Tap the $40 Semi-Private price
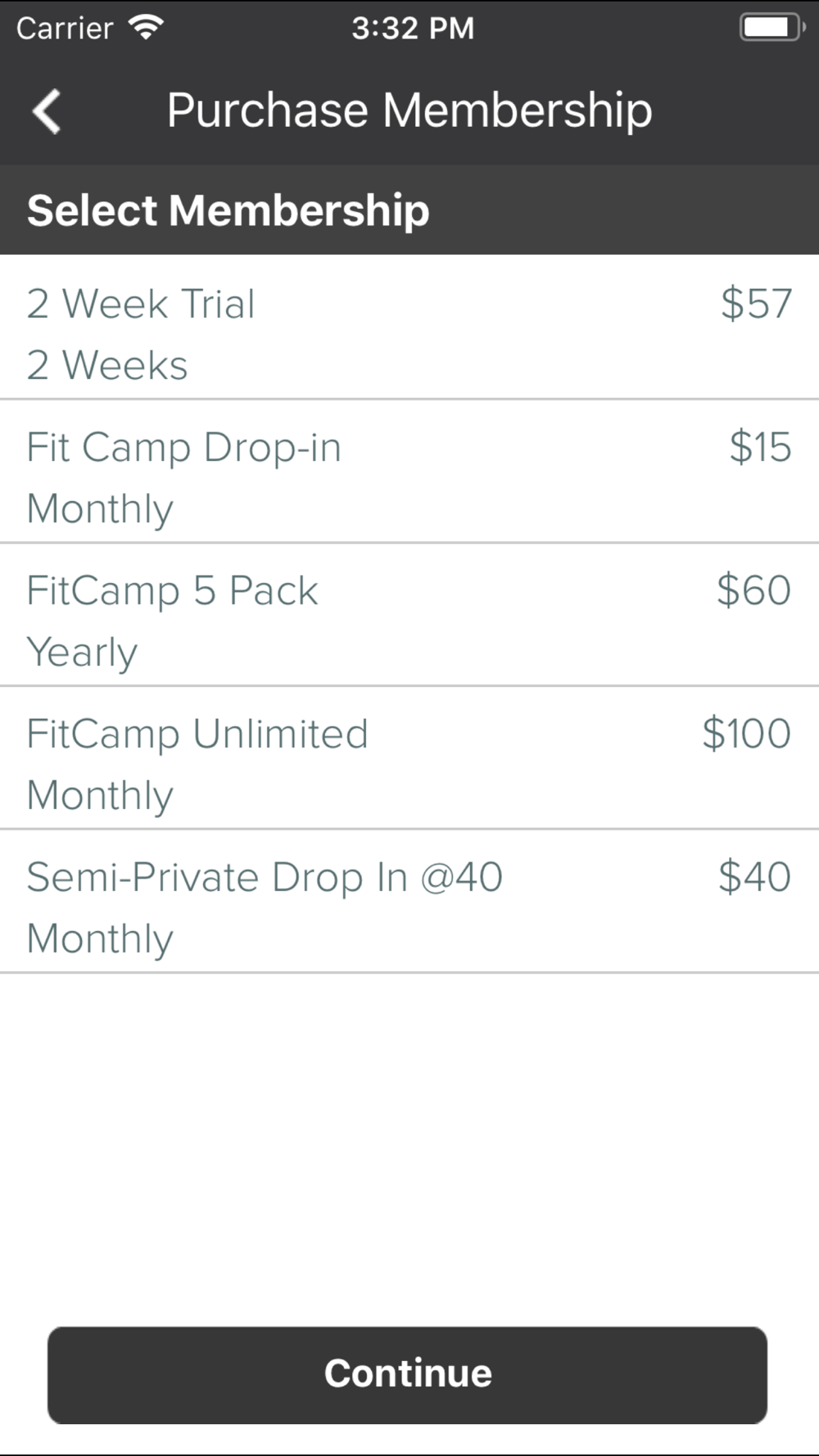The height and width of the screenshot is (1456, 819). coord(754,877)
